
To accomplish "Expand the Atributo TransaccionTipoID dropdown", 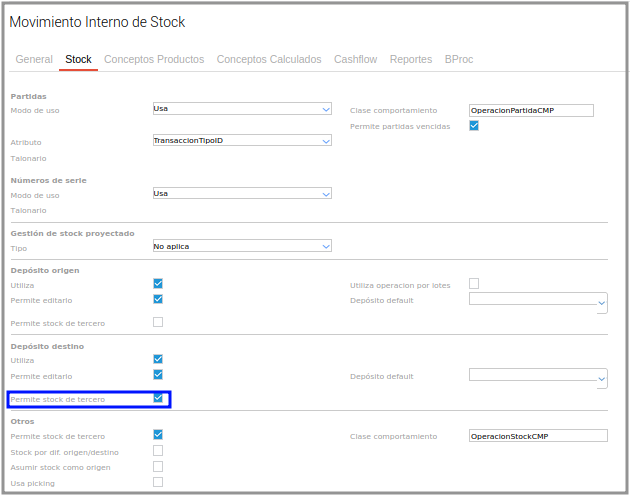I will point(241,141).
